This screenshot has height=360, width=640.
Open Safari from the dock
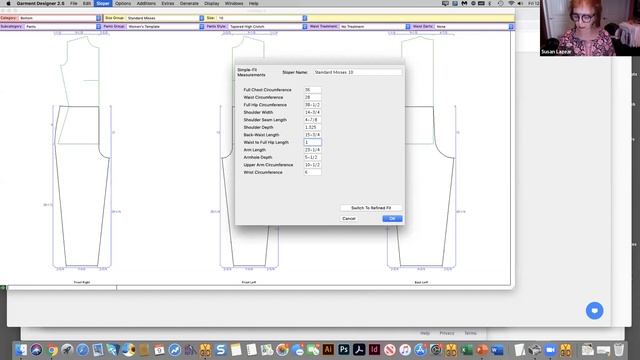(x=82, y=350)
